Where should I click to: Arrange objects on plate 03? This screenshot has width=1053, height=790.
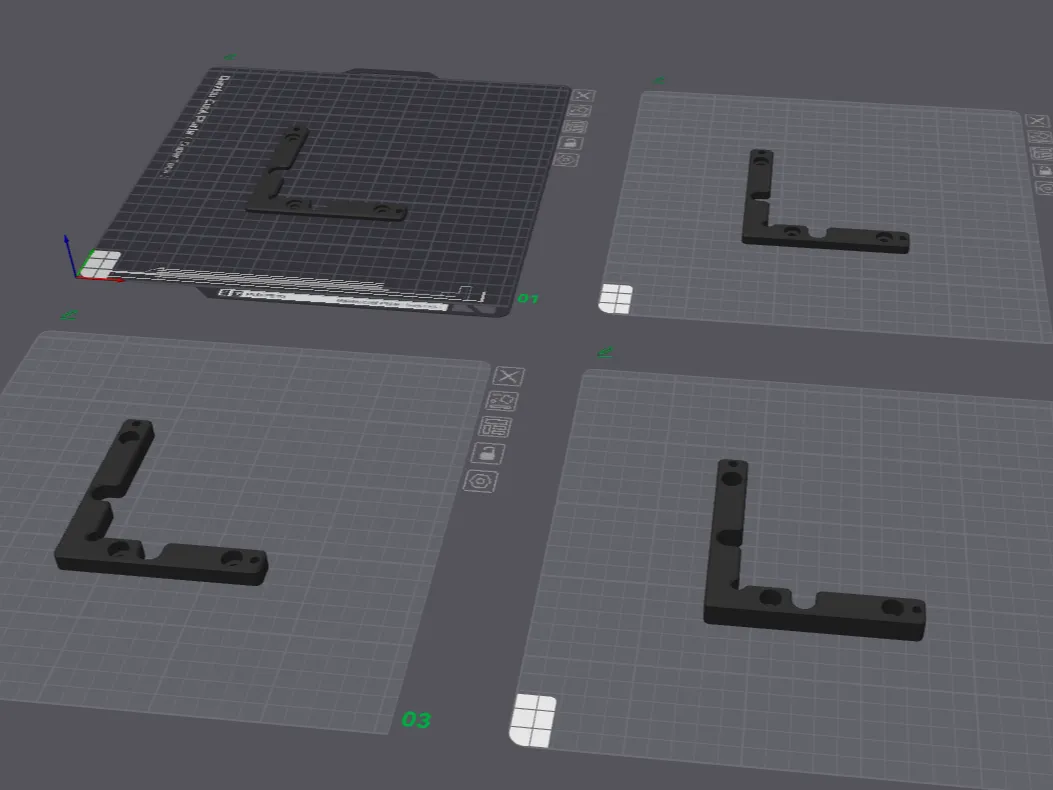(x=496, y=427)
